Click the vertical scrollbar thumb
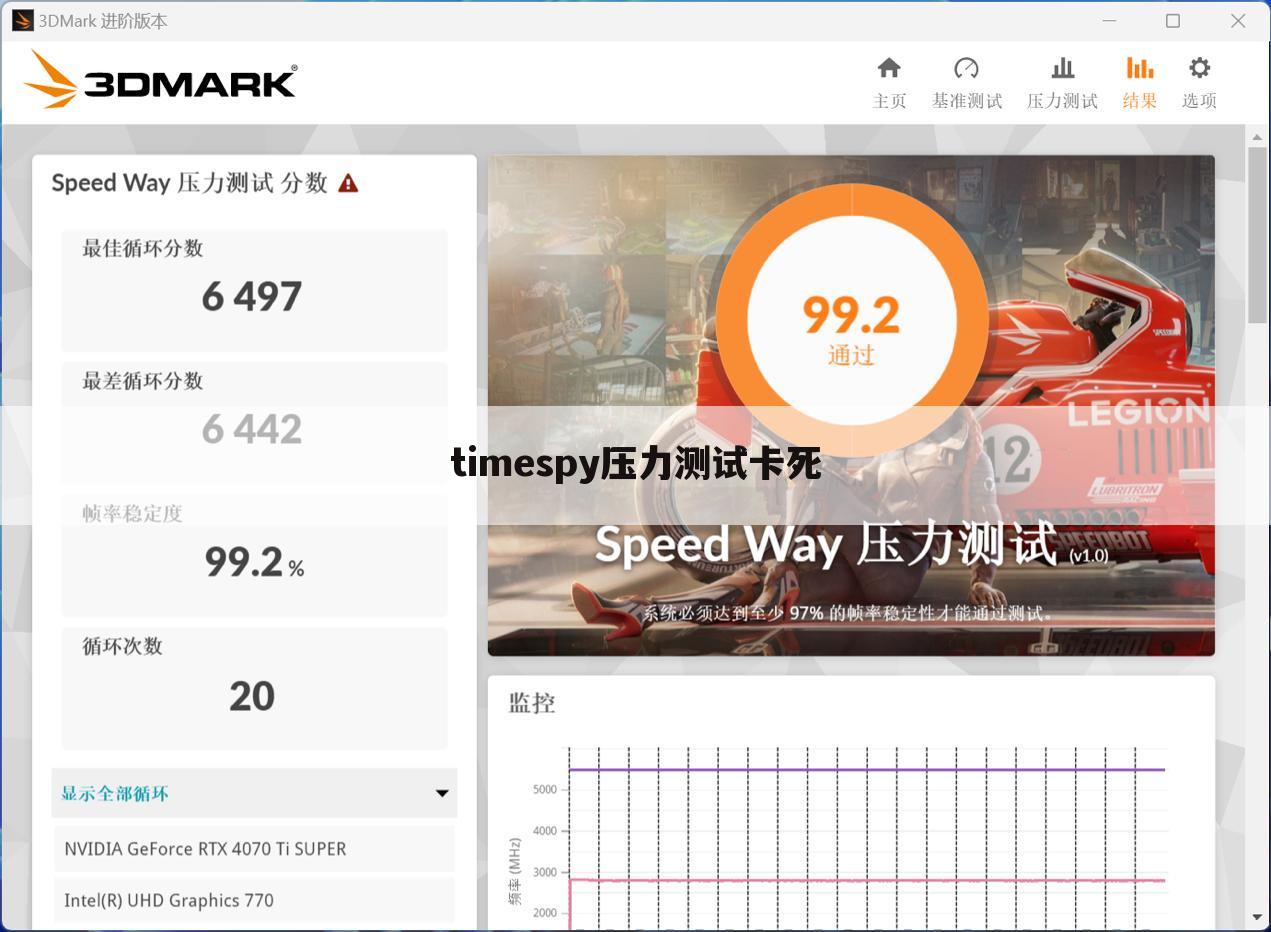 (1257, 235)
